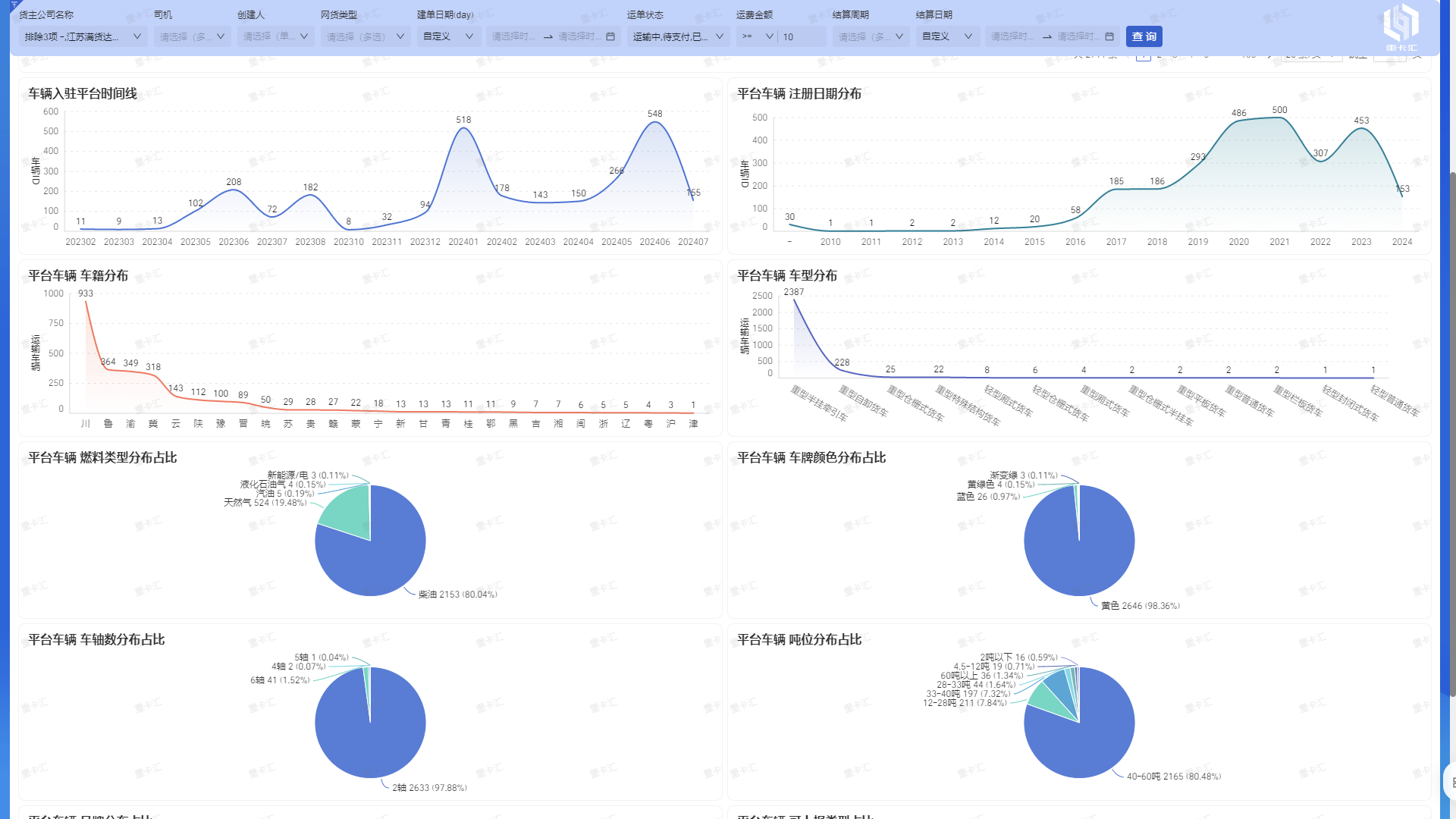Screen dimensions: 1456x819
Task: Click the chart title '平台车辆 注册日期分布'
Action: point(799,93)
